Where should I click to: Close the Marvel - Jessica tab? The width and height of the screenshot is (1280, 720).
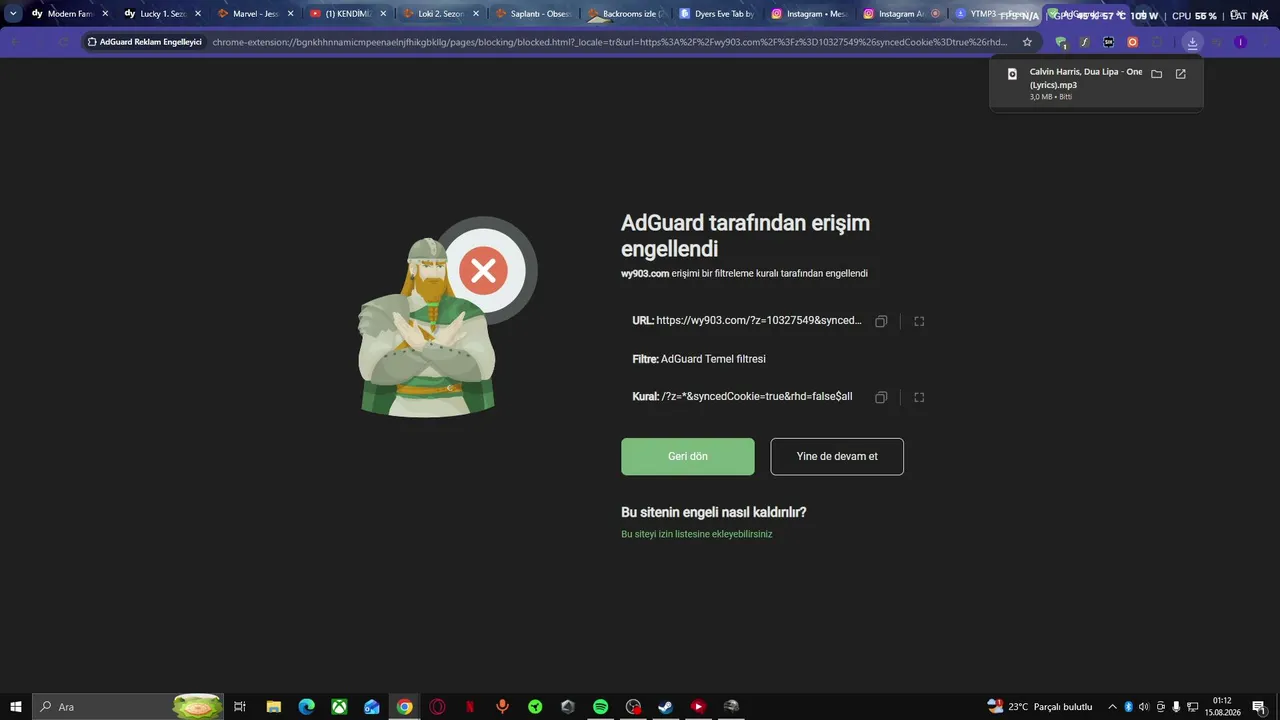(290, 14)
